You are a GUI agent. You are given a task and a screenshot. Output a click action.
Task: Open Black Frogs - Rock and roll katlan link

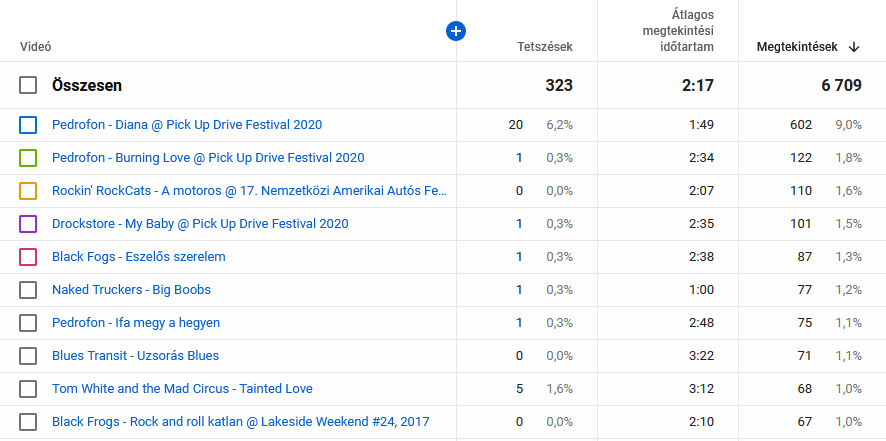tap(240, 422)
